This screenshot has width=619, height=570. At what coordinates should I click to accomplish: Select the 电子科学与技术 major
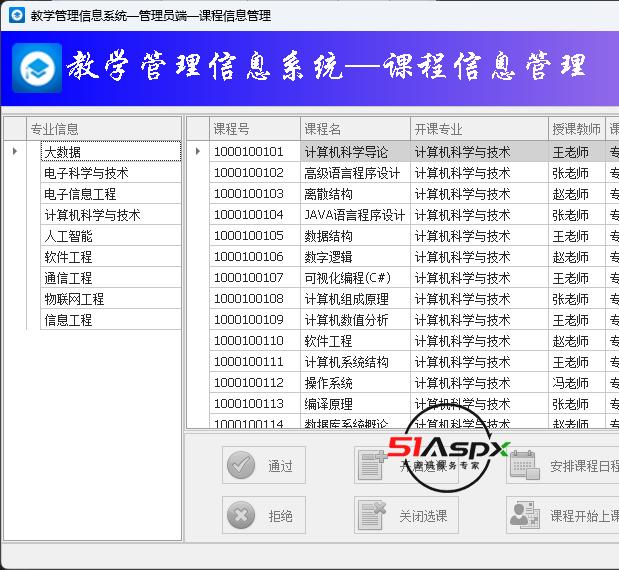(111, 173)
